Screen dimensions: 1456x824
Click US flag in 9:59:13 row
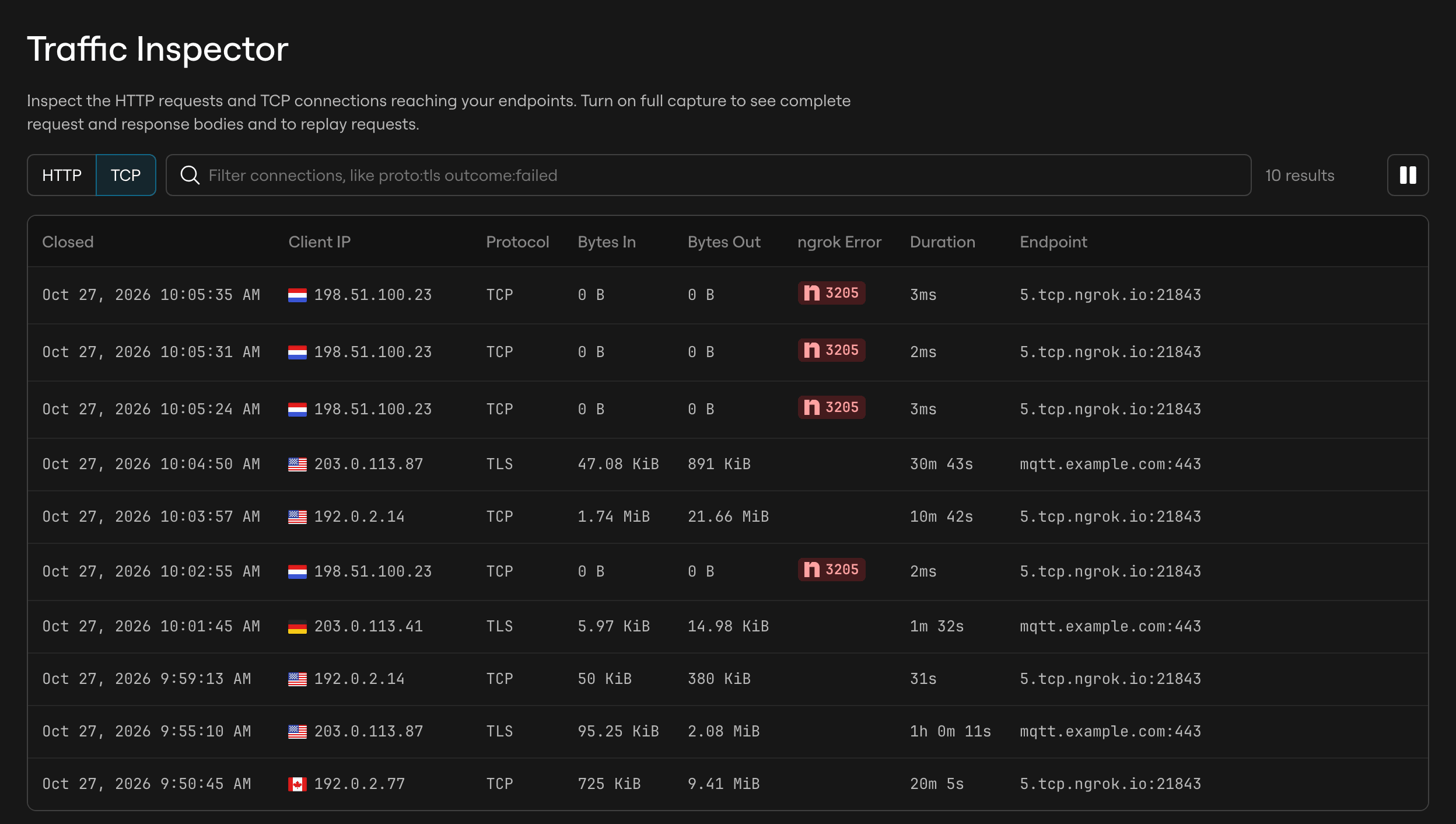coord(297,679)
